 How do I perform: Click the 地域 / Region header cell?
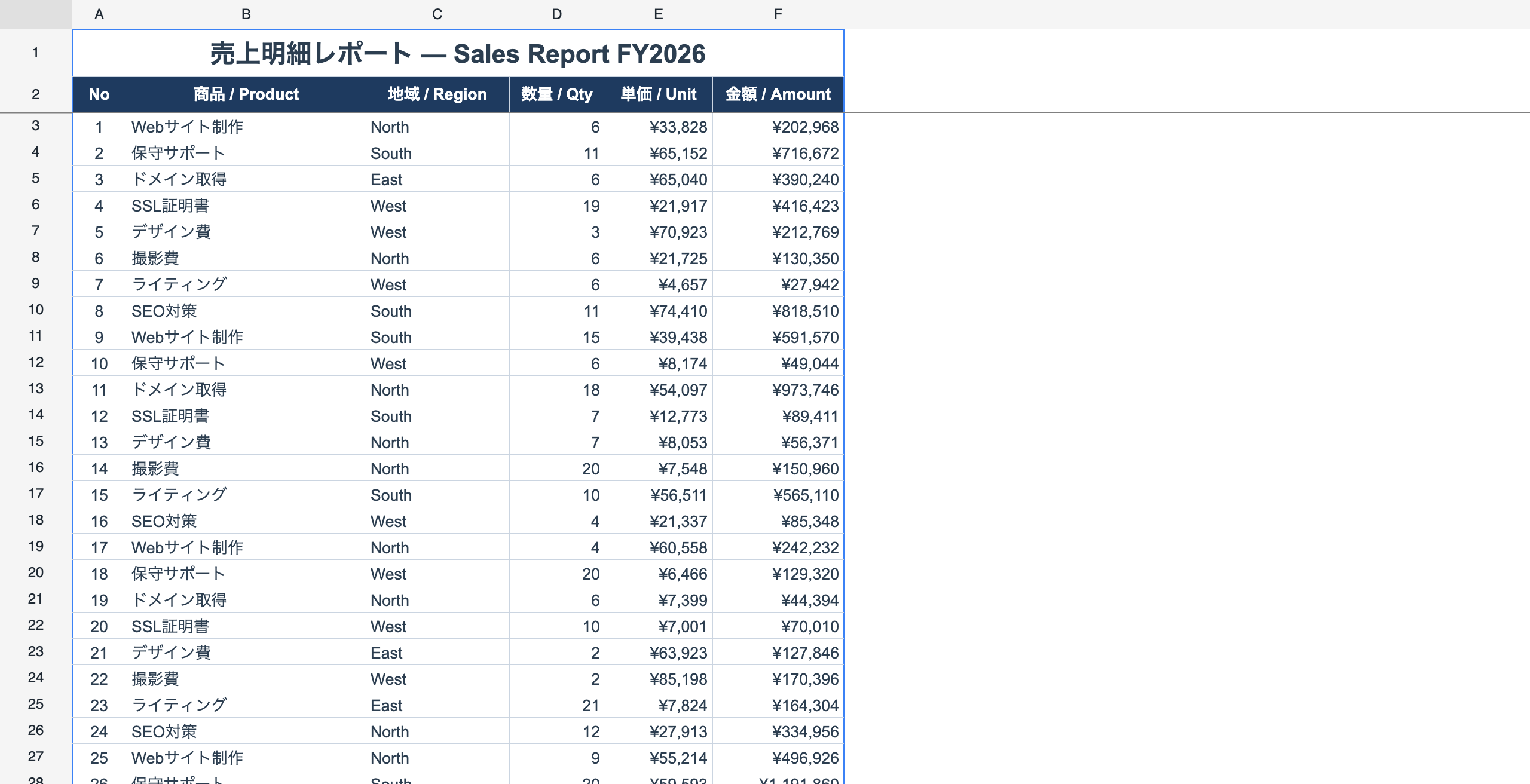[x=437, y=94]
